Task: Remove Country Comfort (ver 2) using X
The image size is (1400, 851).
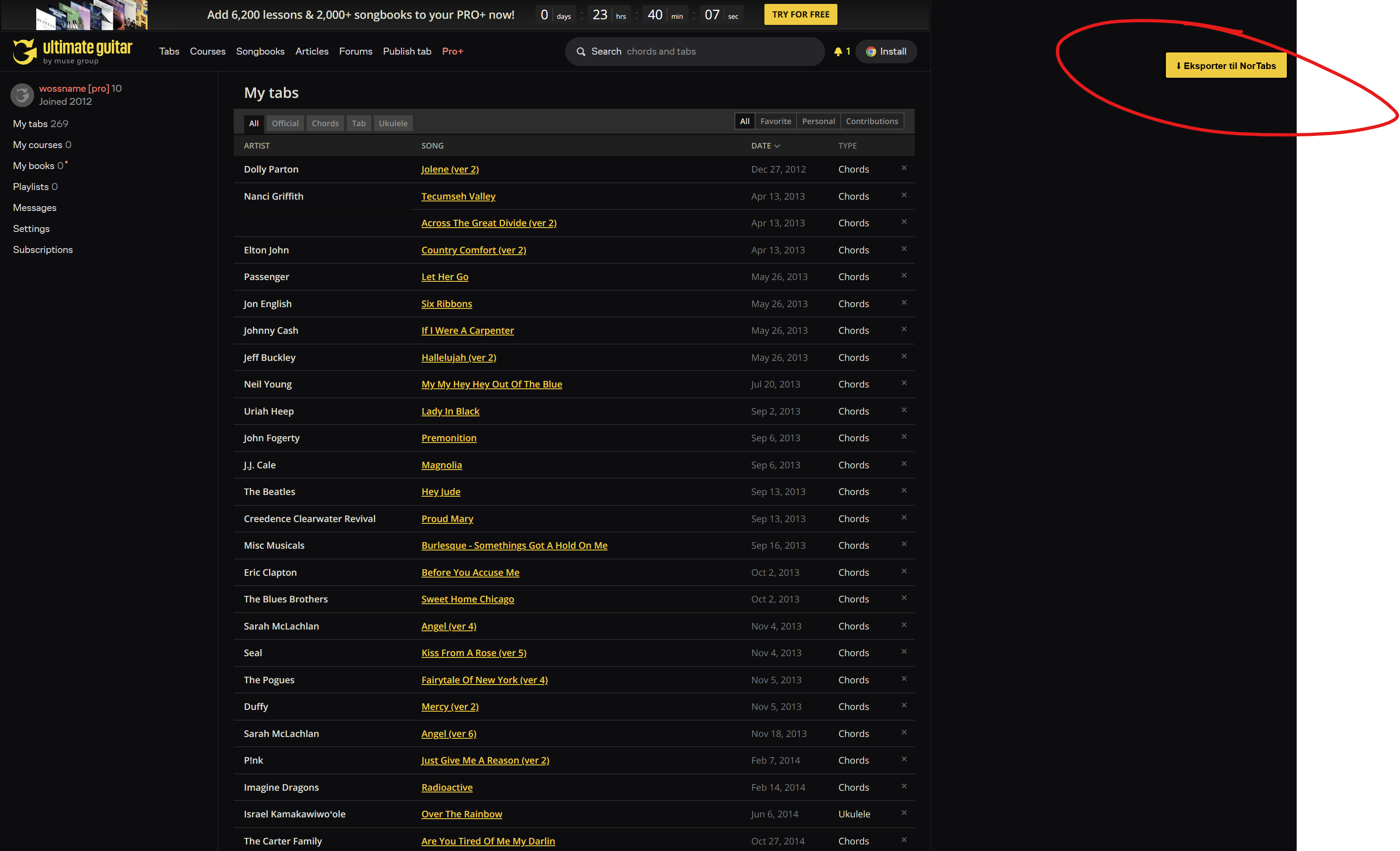Action: click(x=904, y=249)
